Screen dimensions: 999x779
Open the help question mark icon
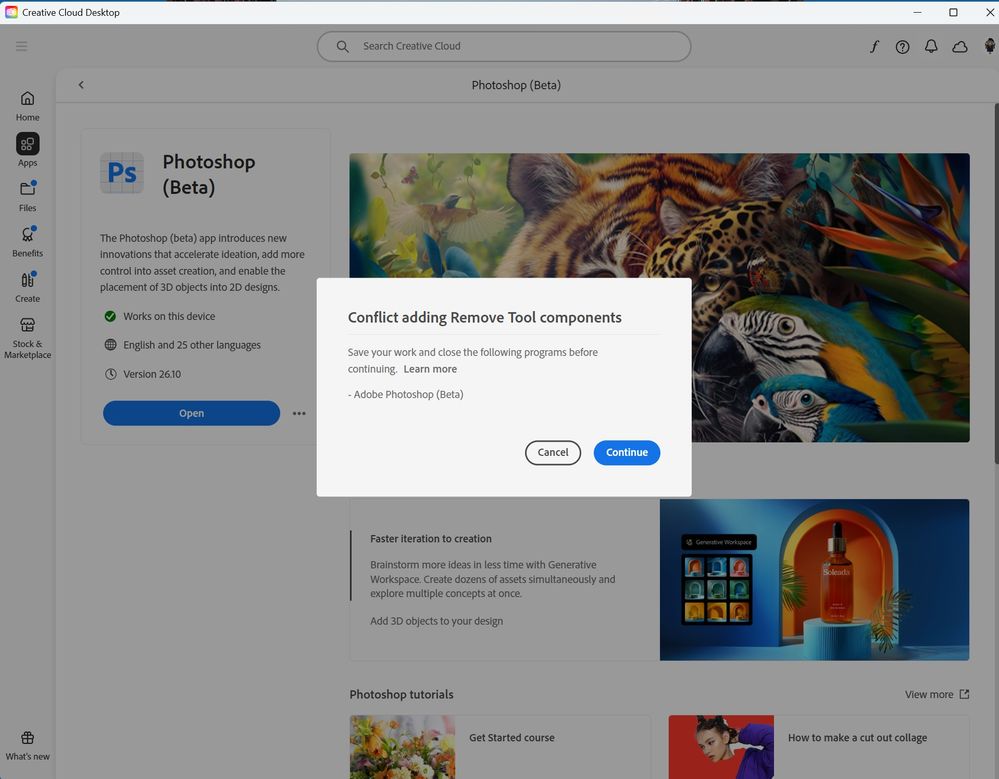click(x=902, y=46)
